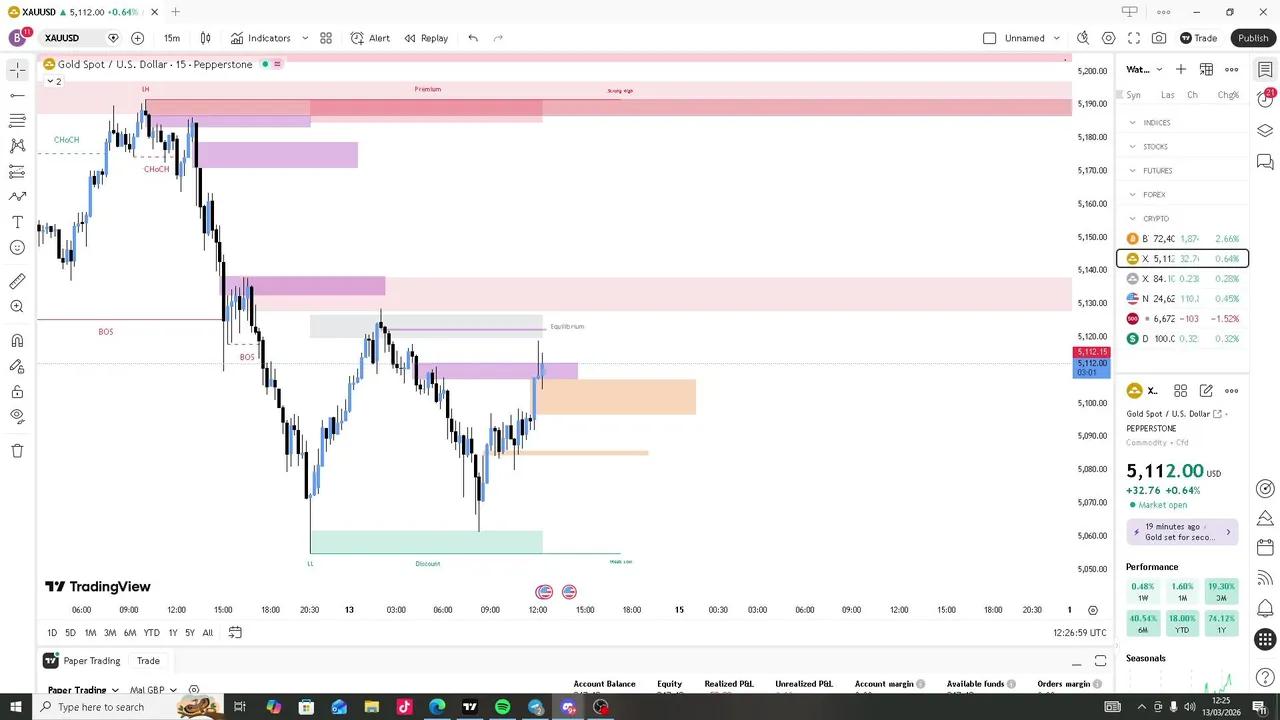
Task: Select the YTD time range
Action: (x=151, y=633)
